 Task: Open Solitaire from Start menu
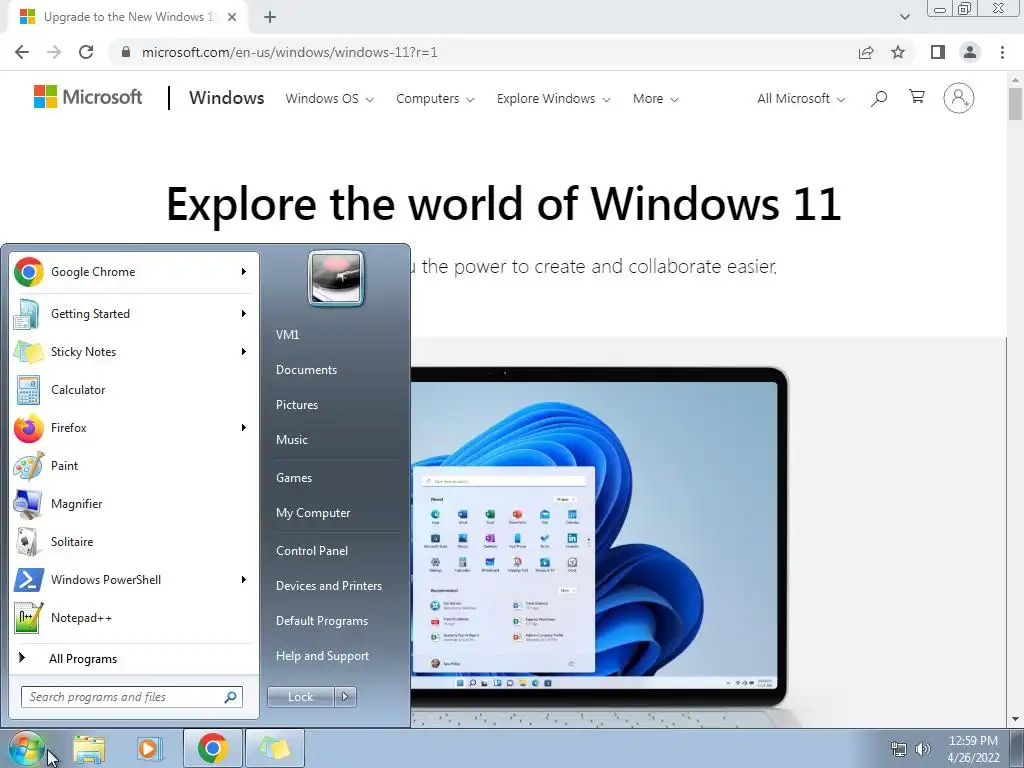coord(134,541)
